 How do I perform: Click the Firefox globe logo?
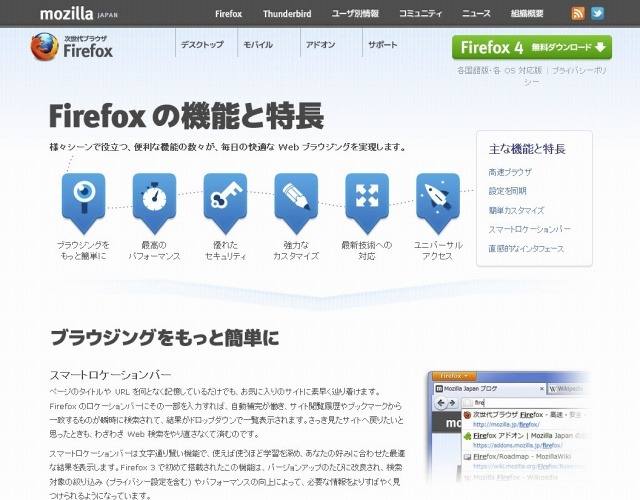click(x=44, y=46)
